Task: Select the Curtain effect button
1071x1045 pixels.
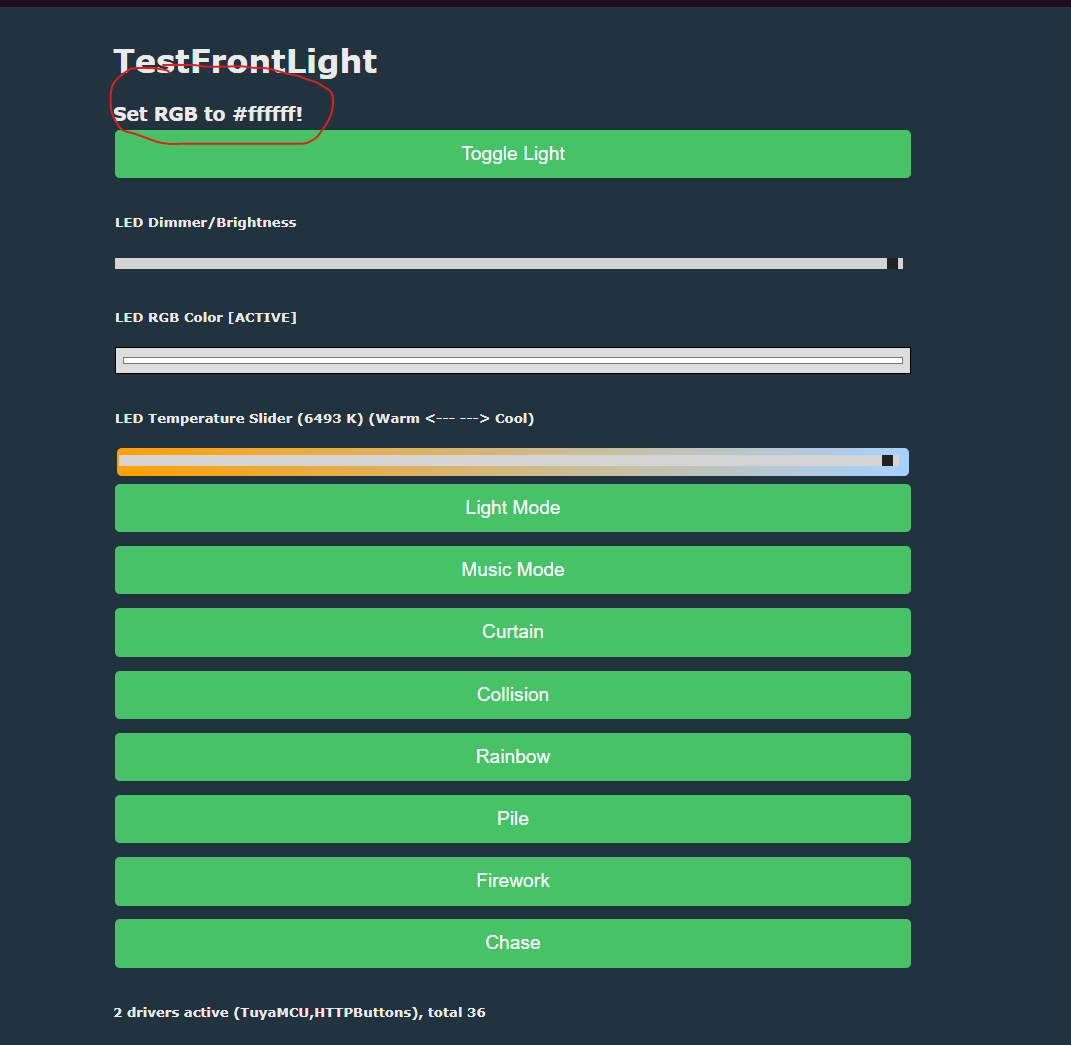Action: [x=512, y=632]
